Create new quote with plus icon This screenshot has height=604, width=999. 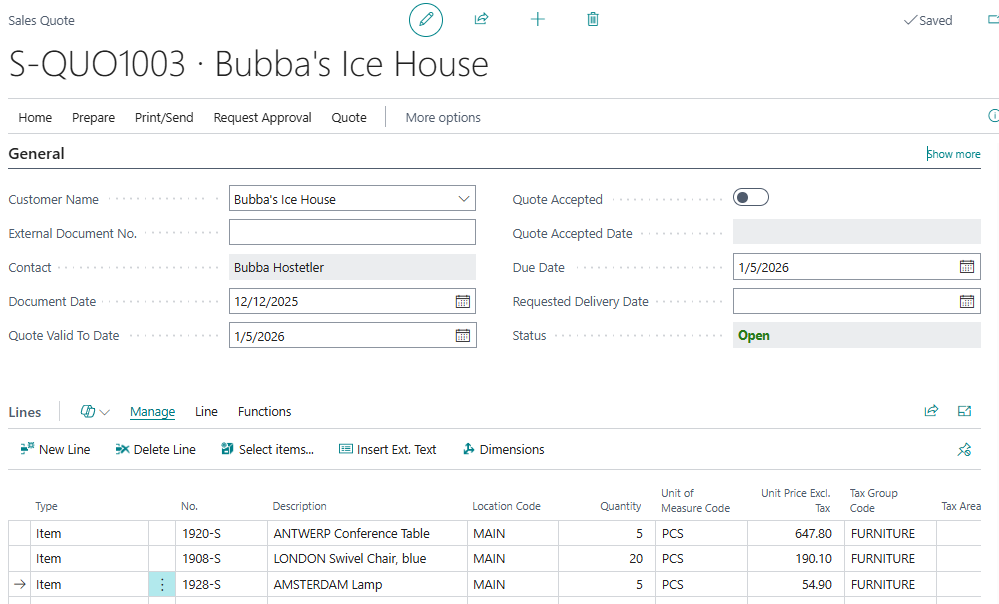pyautogui.click(x=537, y=19)
